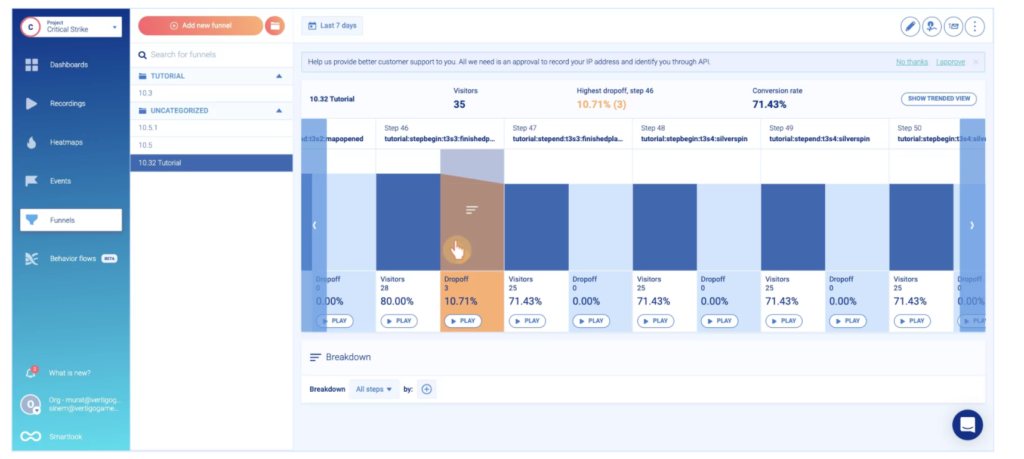1024x459 pixels.
Task: Open the organization account avatar
Action: click(31, 404)
